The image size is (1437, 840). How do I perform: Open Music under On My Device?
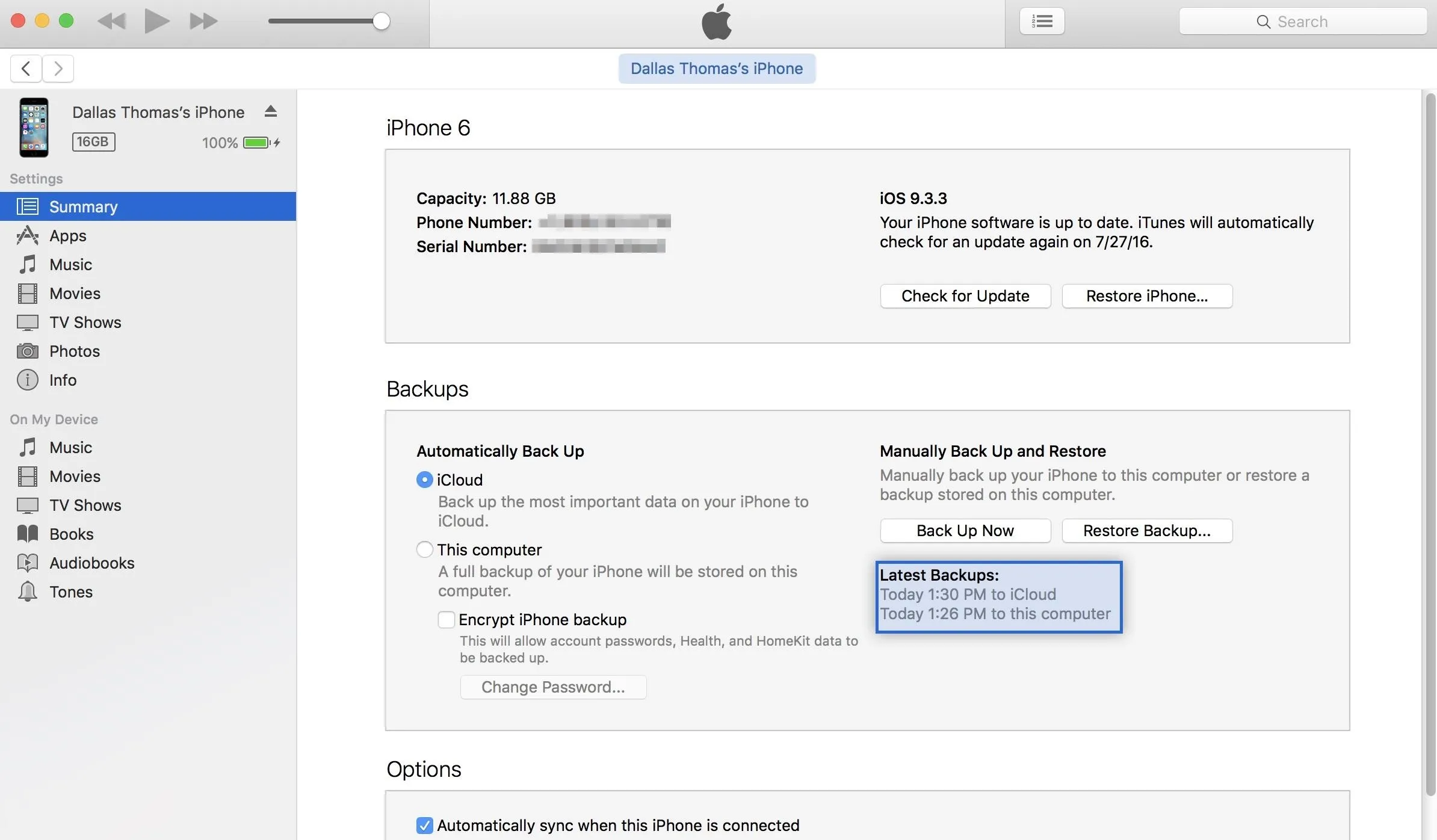click(148, 447)
